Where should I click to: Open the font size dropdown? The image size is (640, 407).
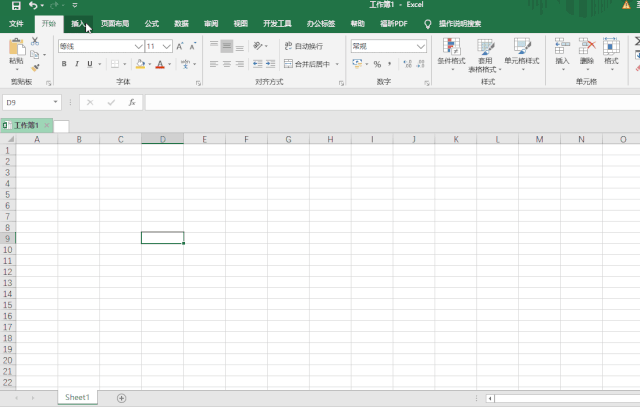point(166,47)
